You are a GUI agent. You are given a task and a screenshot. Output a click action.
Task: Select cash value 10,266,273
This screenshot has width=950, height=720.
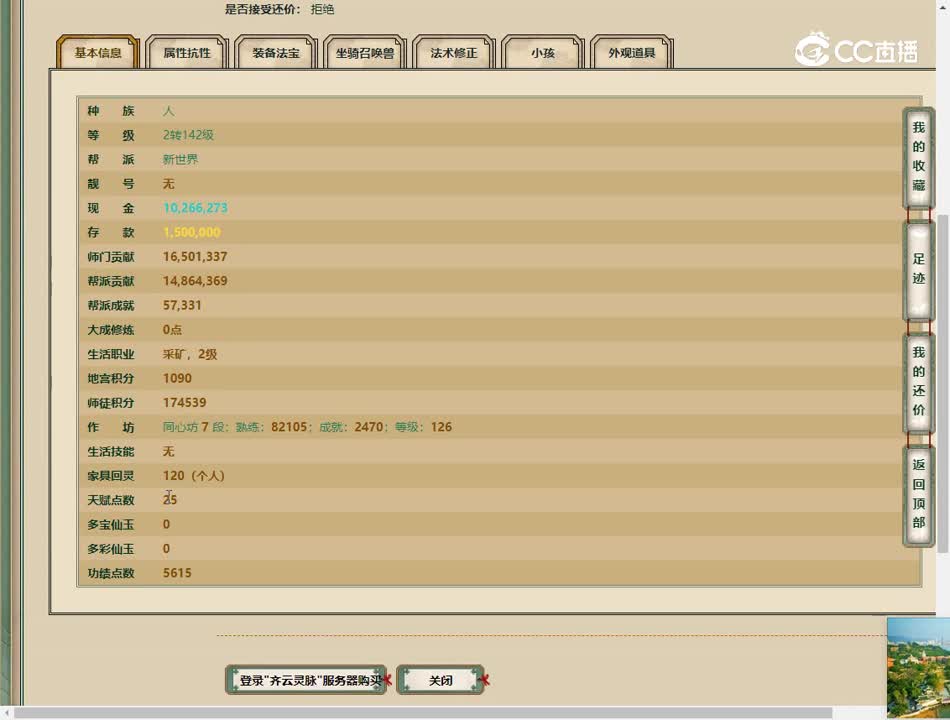195,208
